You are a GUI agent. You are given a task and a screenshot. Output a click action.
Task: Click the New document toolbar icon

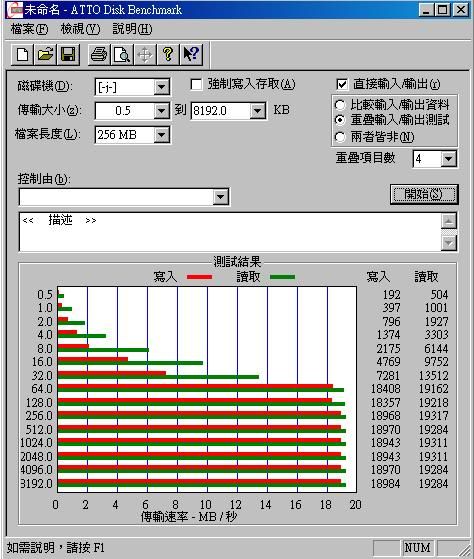(22, 55)
